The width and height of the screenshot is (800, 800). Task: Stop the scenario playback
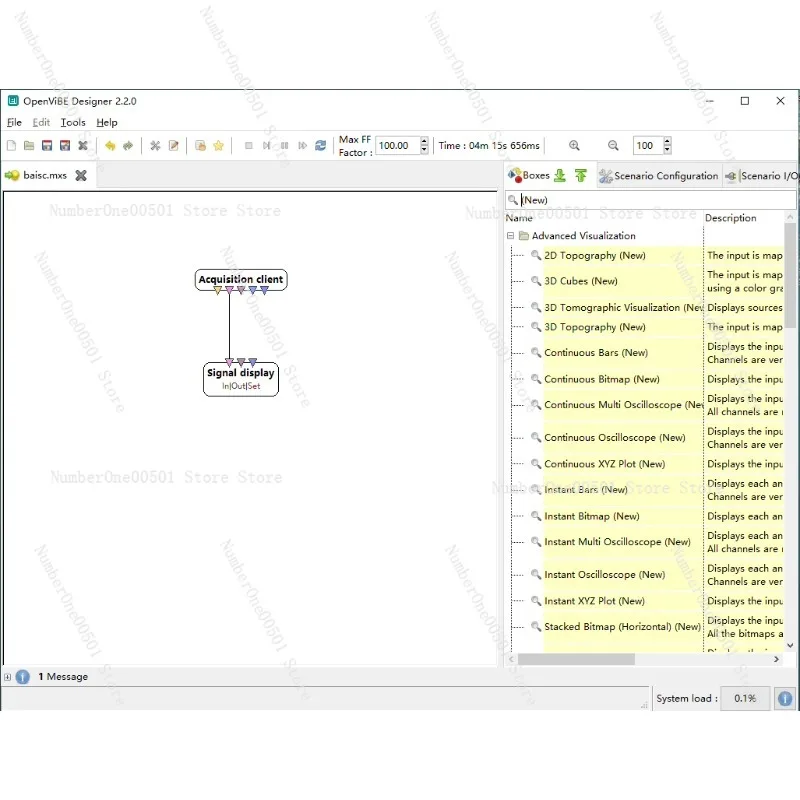248,145
